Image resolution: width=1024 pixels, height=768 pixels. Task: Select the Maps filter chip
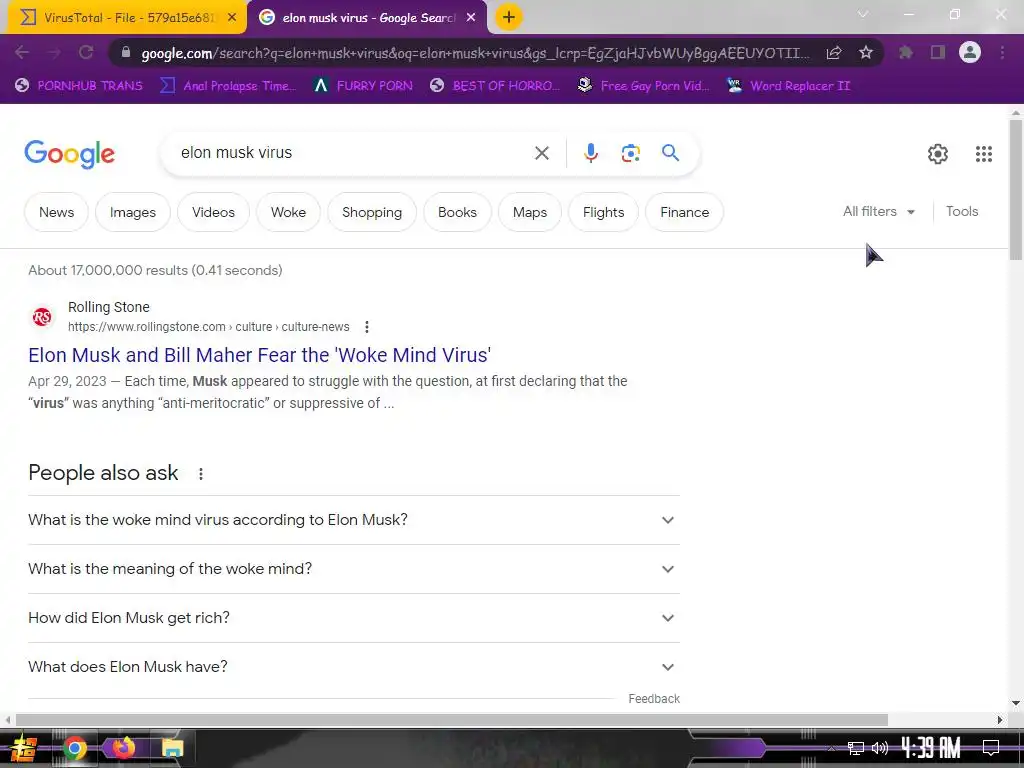tap(530, 212)
